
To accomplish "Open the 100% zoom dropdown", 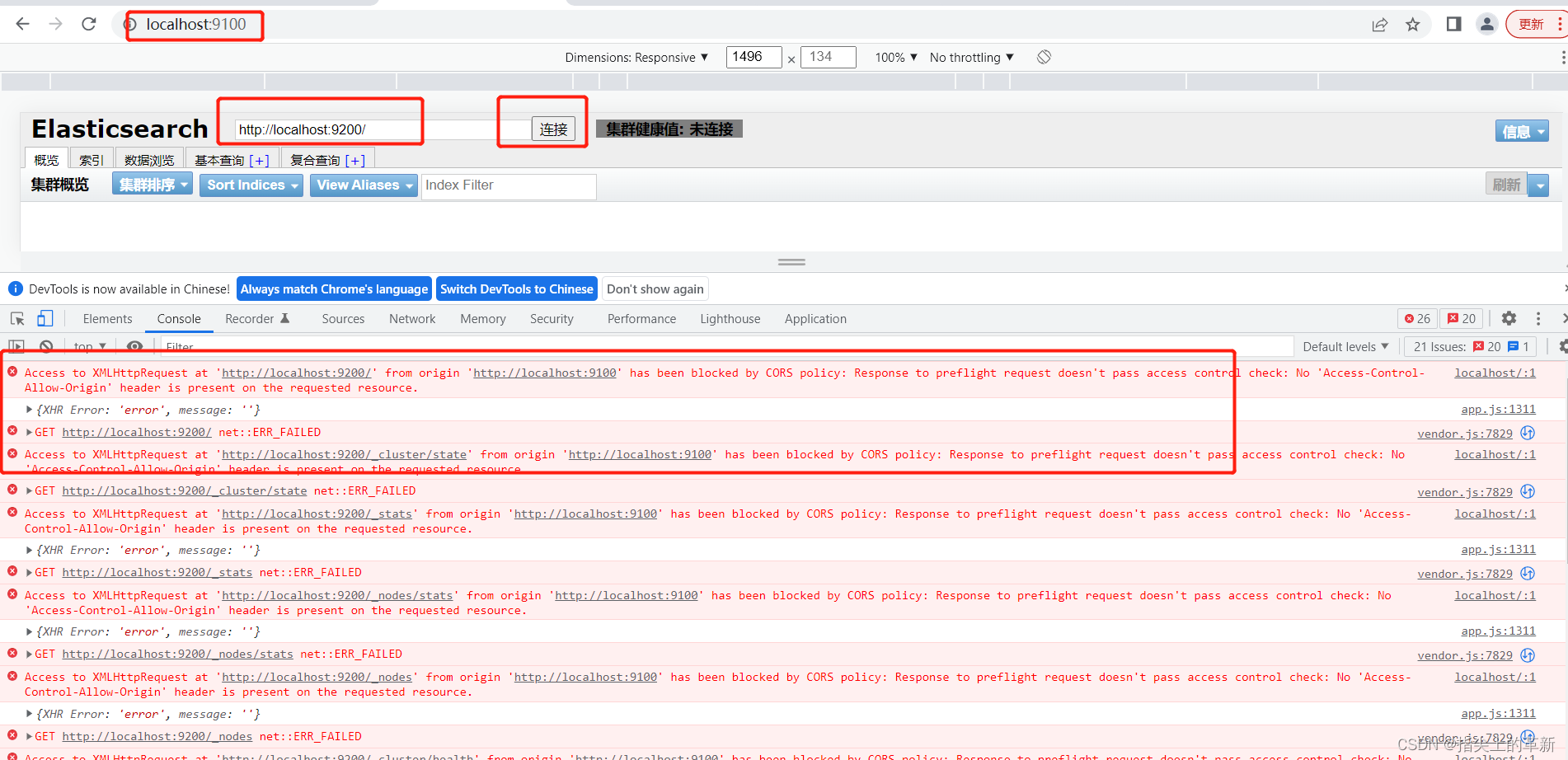I will point(896,58).
